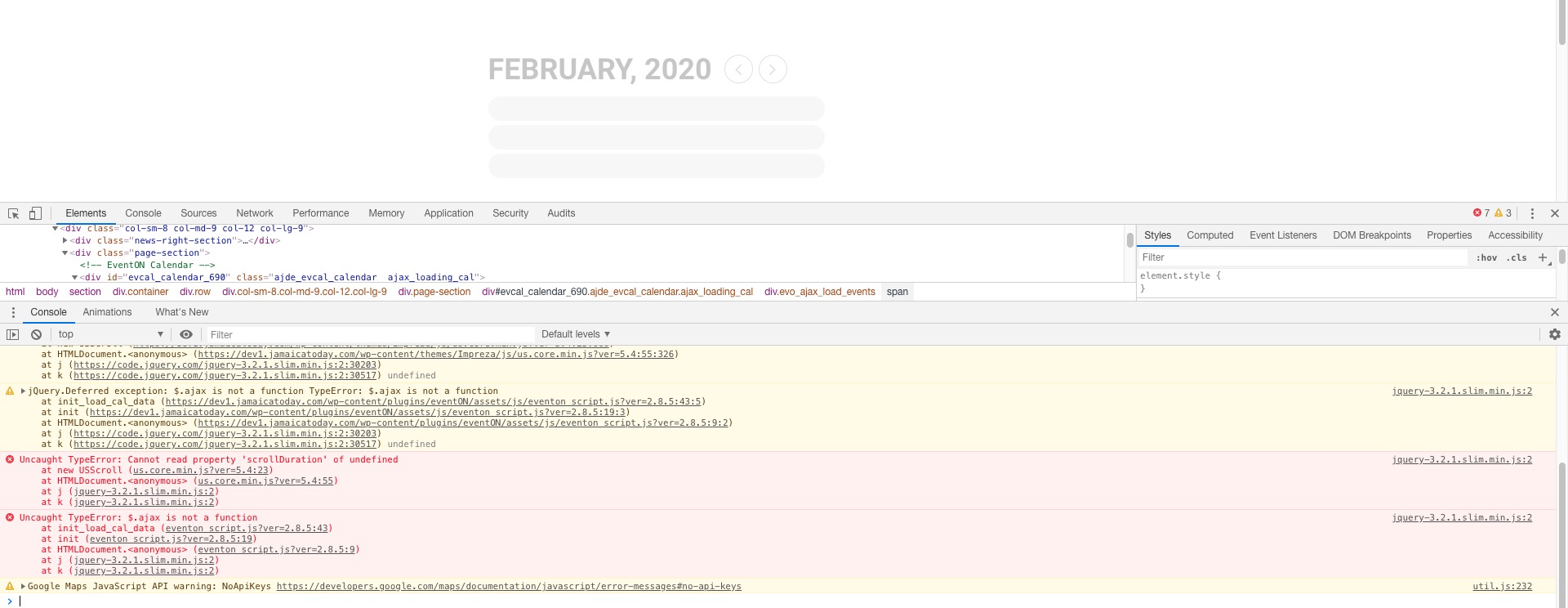The height and width of the screenshot is (608, 1568).
Task: Open the top JavaScript context dropdown
Action: [x=110, y=334]
